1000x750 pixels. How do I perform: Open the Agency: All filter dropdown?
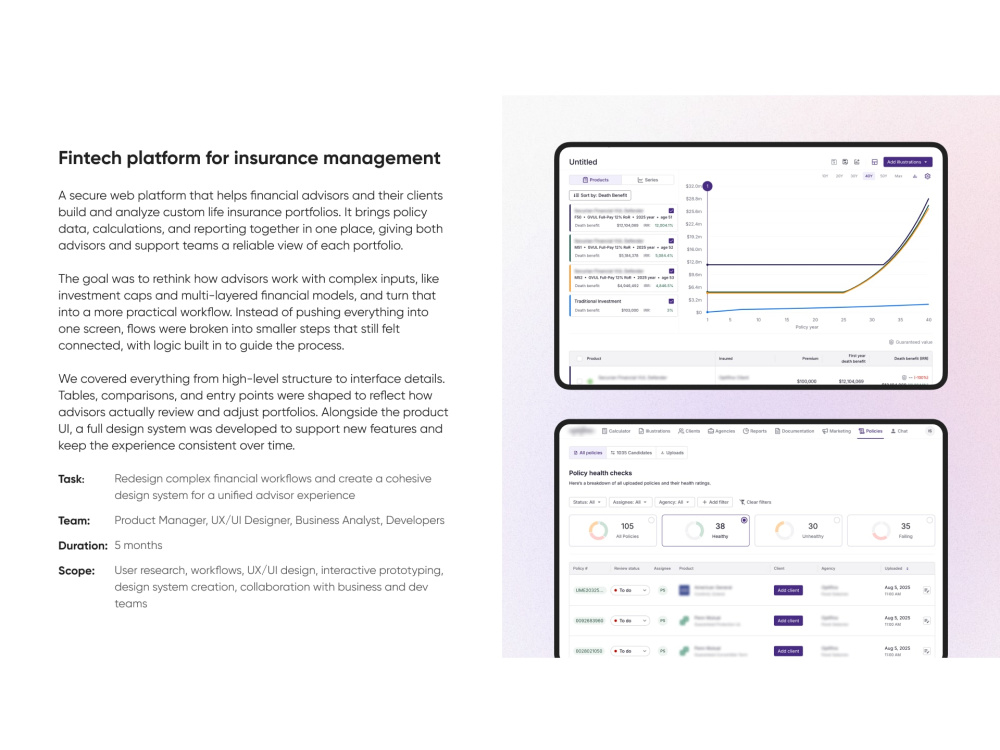pos(674,503)
